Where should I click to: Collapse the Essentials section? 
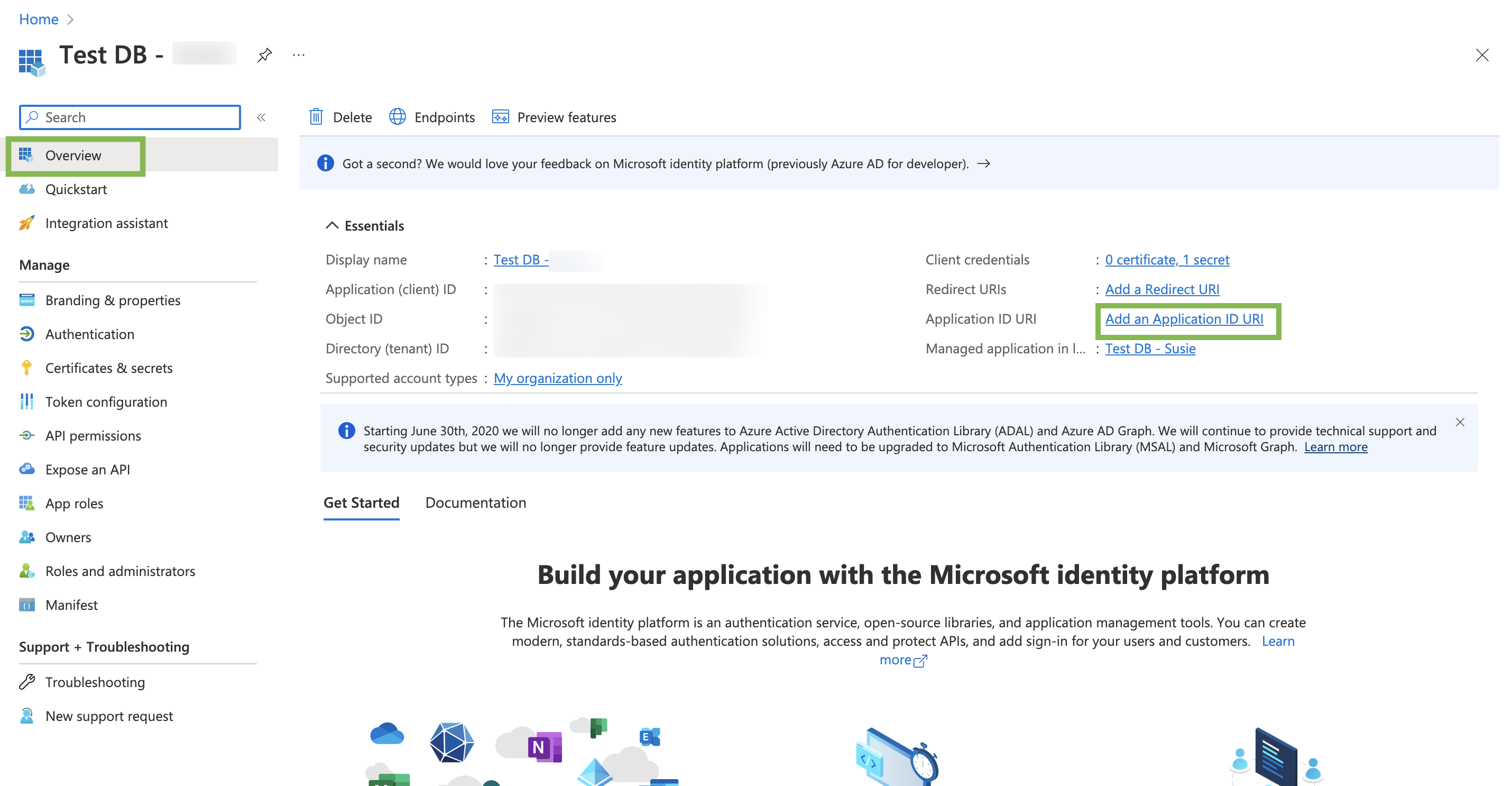tap(332, 225)
